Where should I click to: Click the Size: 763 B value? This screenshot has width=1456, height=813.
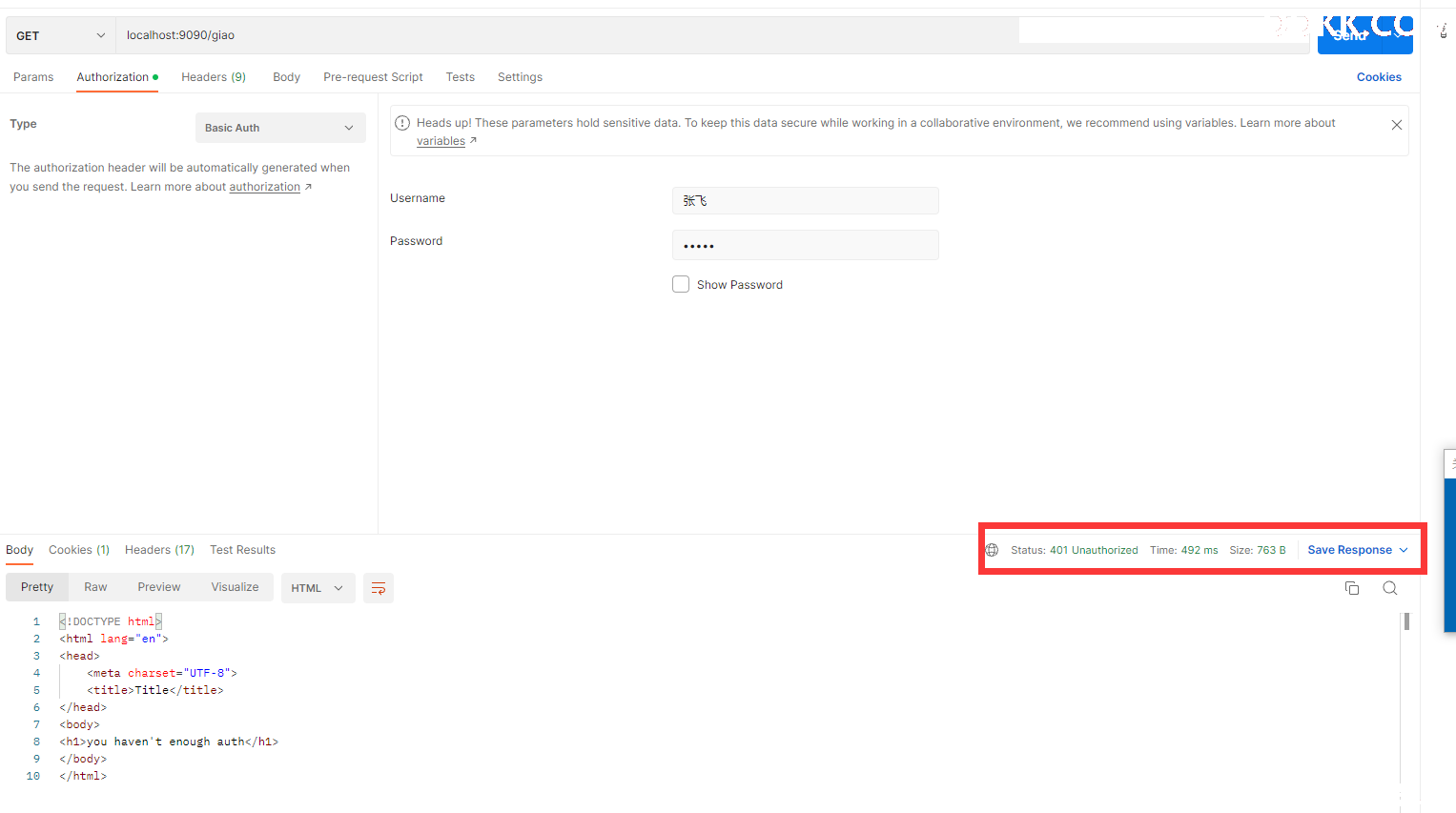point(1258,550)
